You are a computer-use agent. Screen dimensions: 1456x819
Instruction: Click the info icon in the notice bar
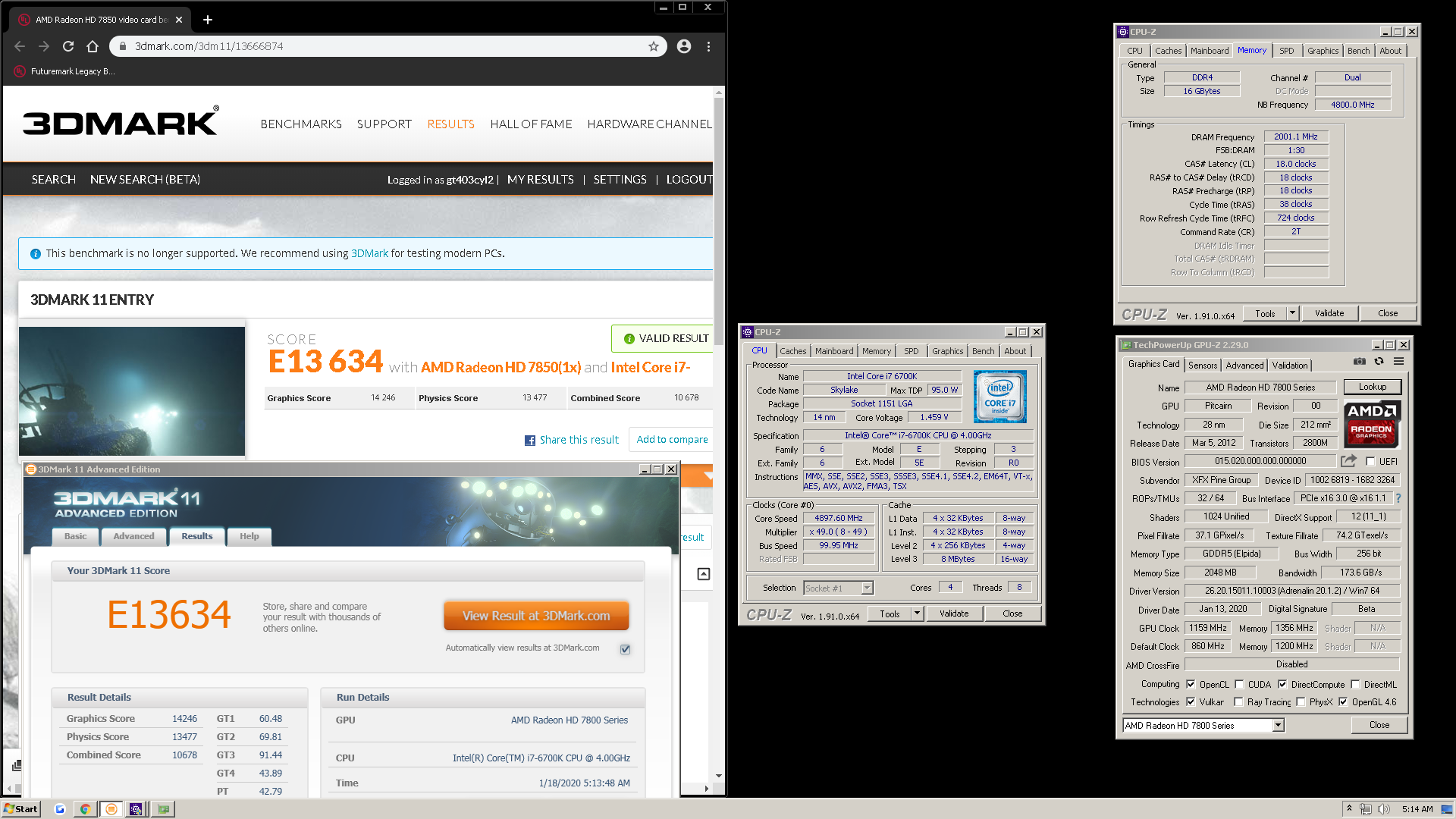(36, 254)
